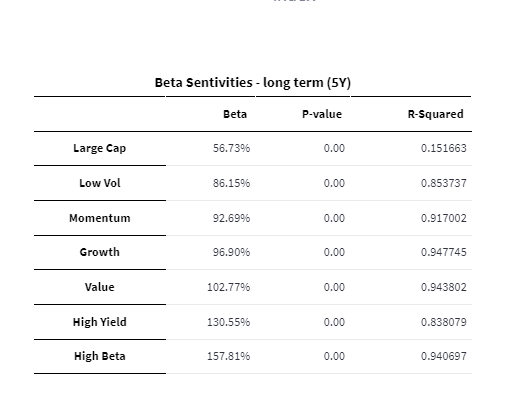Image resolution: width=529 pixels, height=413 pixels.
Task: Click the 0.838079 High Yield R-Squared cell
Action: tap(444, 322)
